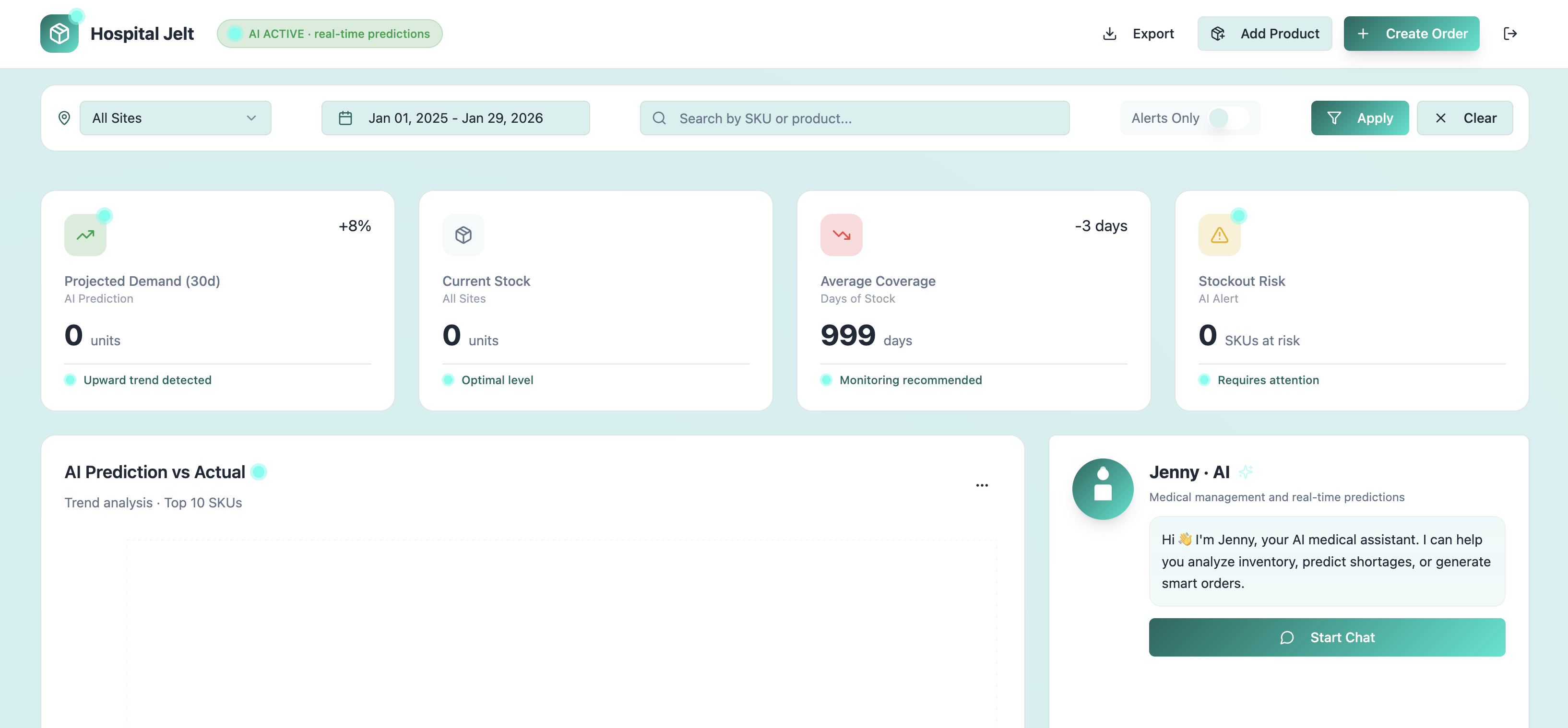
Task: Open the date range picker Jan 01, 2025
Action: pyautogui.click(x=455, y=118)
